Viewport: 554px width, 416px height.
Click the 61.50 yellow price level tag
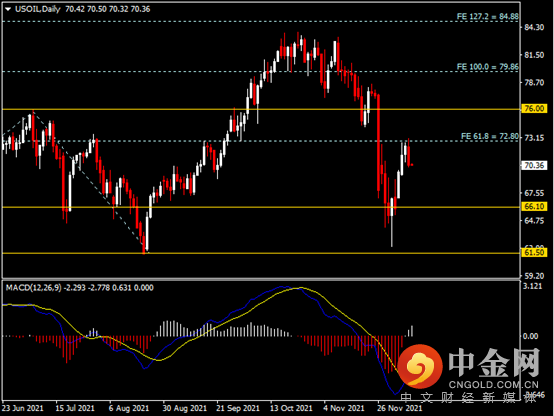(x=534, y=252)
